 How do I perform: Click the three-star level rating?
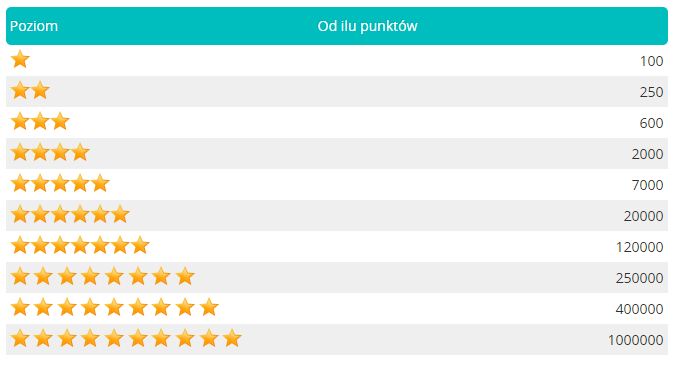(40, 121)
